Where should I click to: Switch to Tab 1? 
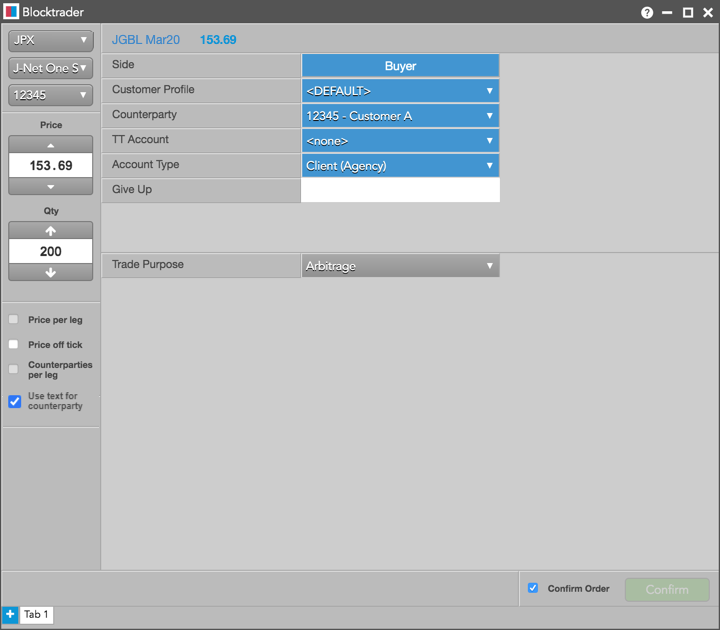36,615
